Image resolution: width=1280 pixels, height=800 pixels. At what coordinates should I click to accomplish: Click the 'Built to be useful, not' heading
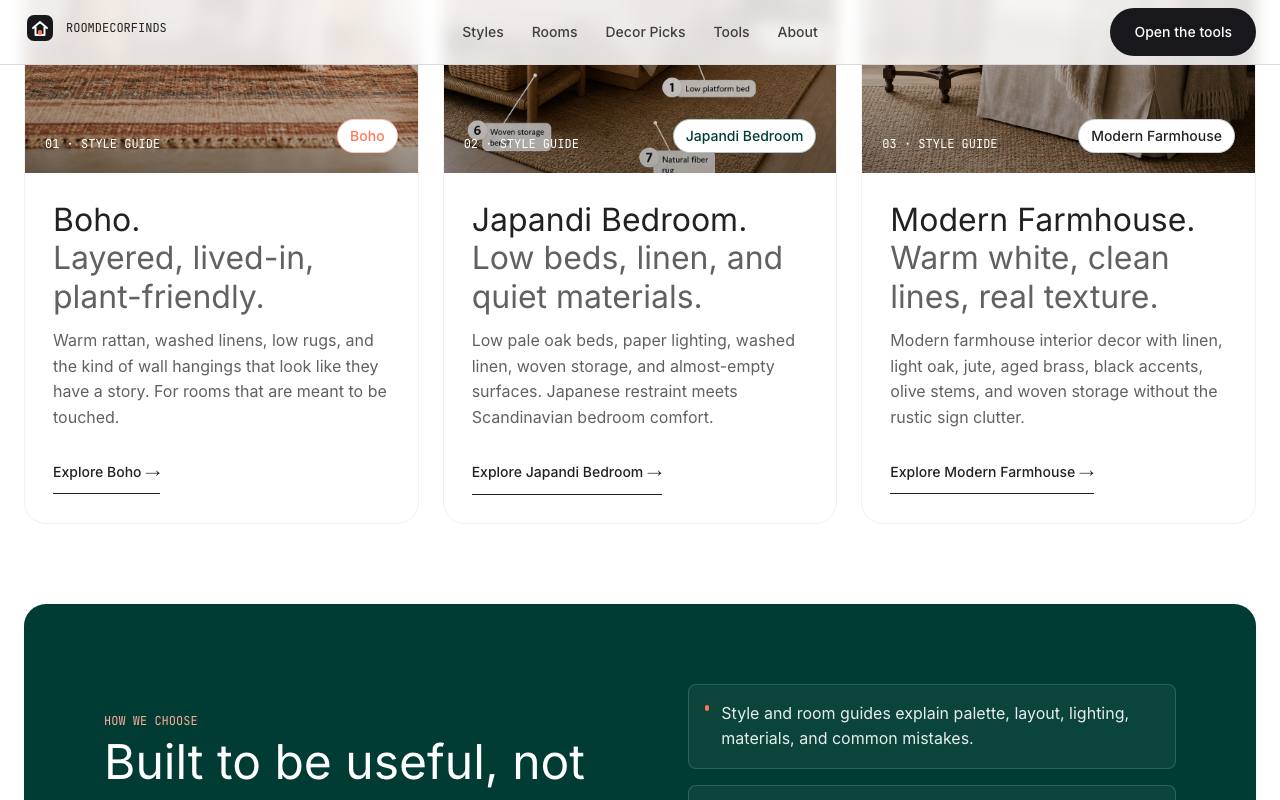344,762
